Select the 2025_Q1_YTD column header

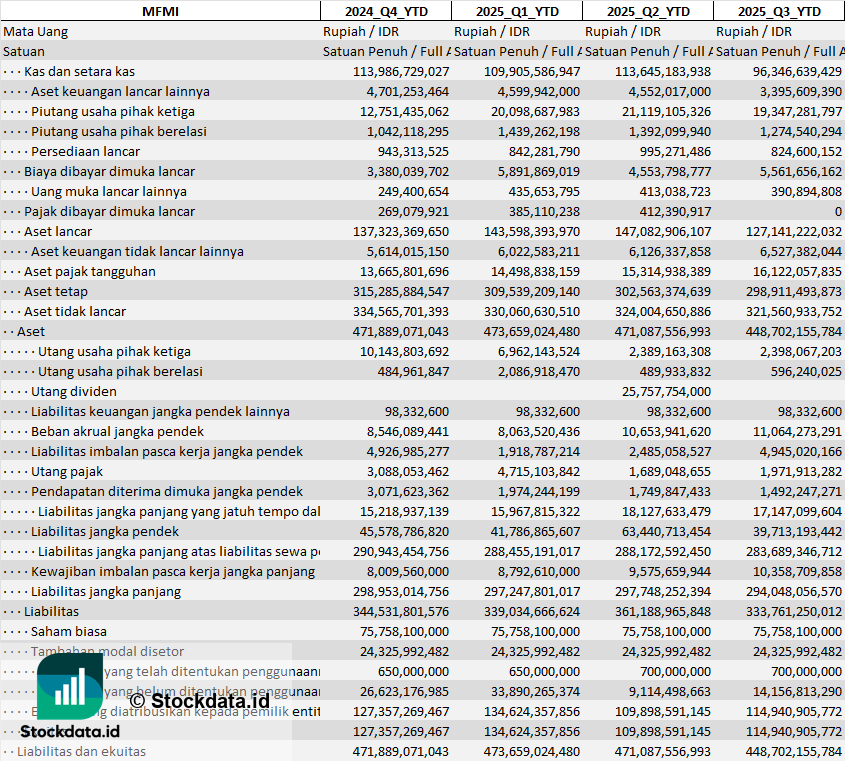coord(517,11)
